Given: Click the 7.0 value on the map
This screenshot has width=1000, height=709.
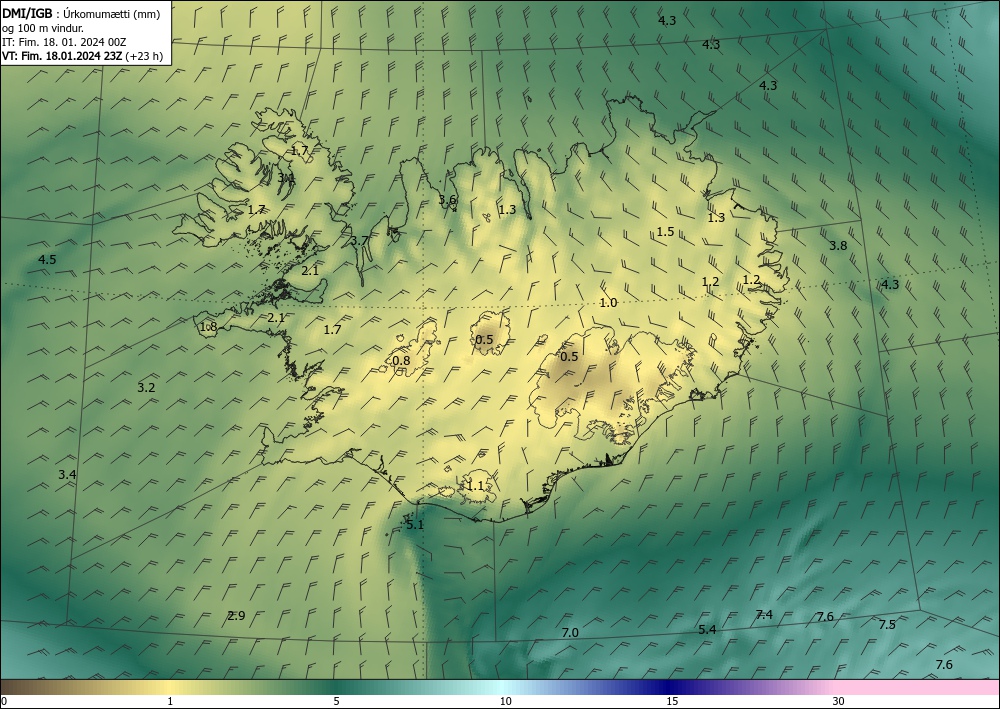Looking at the screenshot, I should coord(570,632).
